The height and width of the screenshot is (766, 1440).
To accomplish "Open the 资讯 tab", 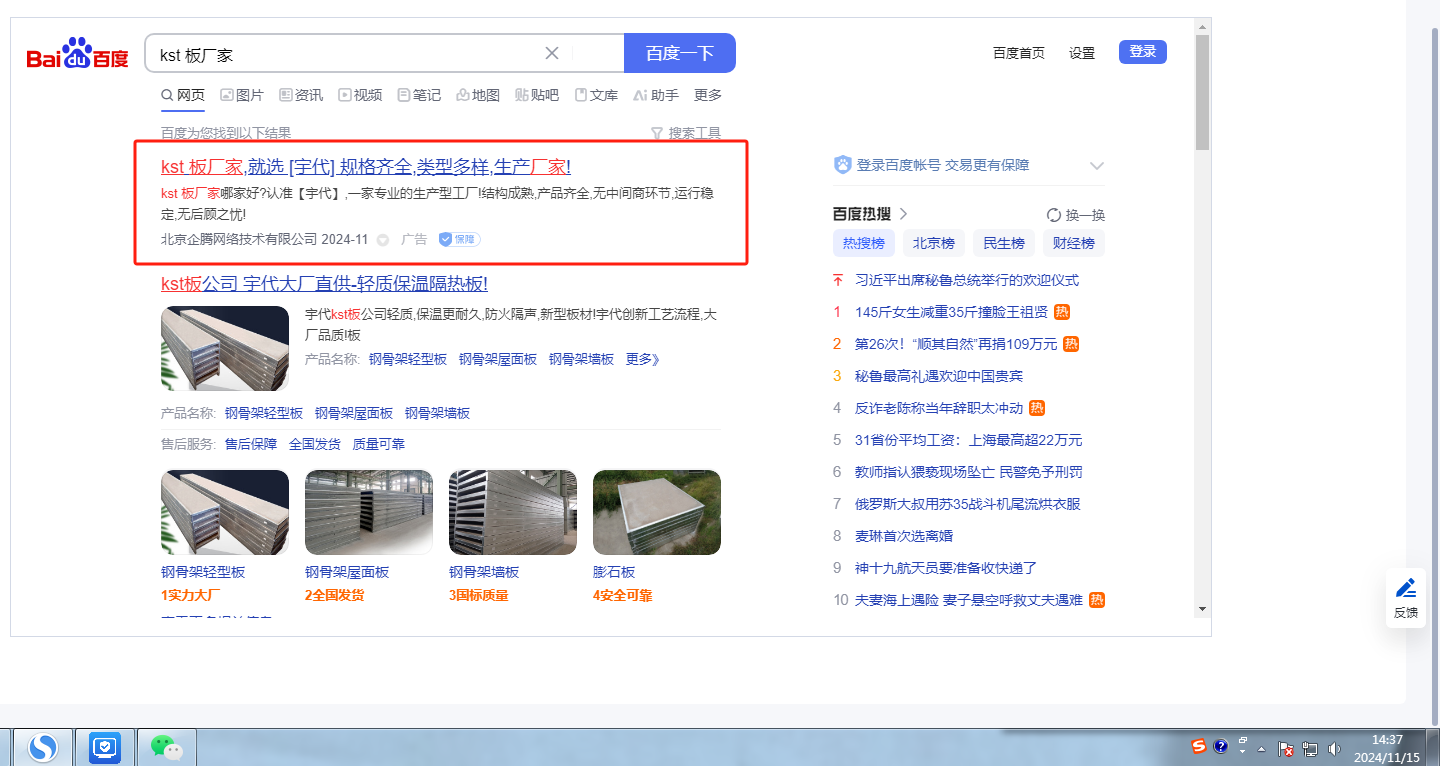I will pos(301,95).
